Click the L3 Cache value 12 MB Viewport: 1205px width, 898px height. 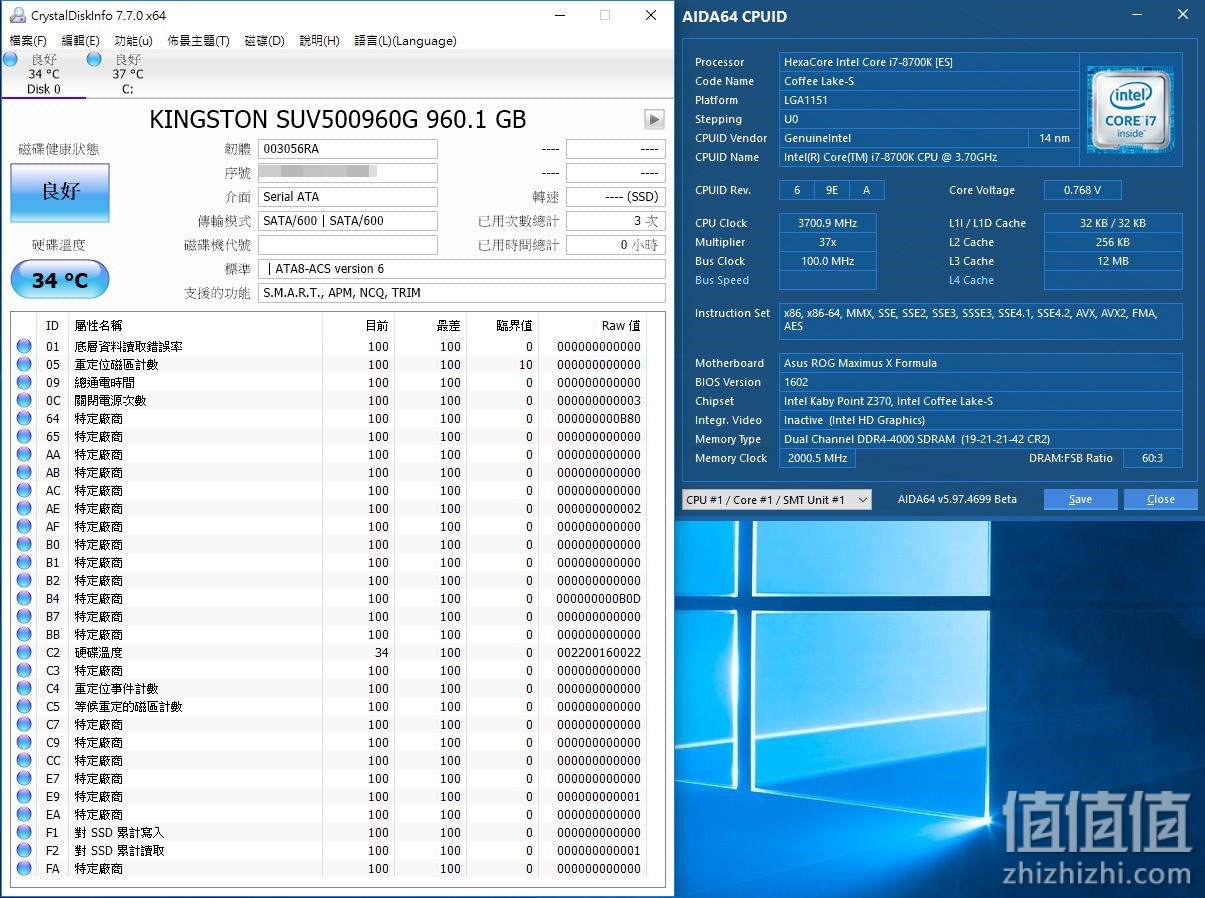click(1113, 261)
